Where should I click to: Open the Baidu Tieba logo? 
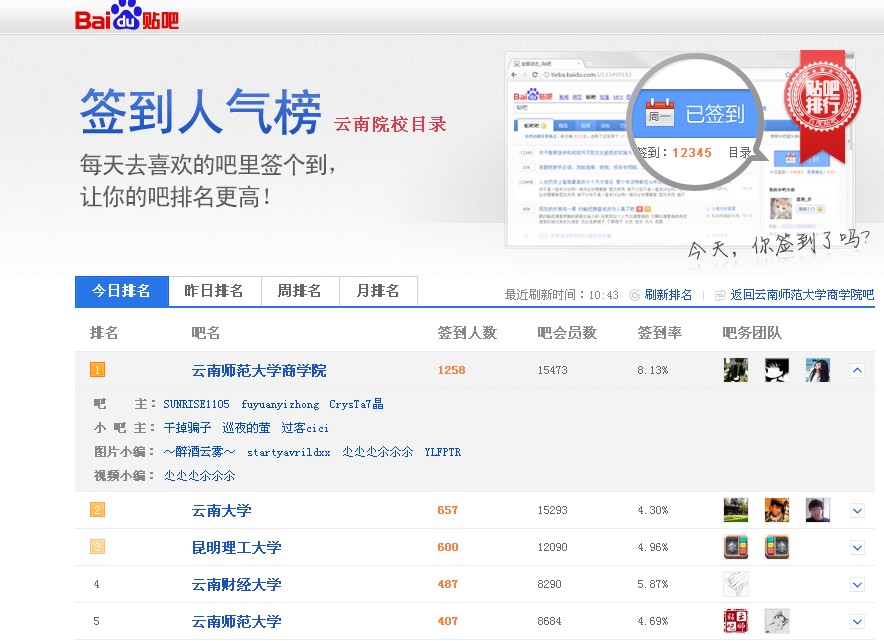coord(127,16)
